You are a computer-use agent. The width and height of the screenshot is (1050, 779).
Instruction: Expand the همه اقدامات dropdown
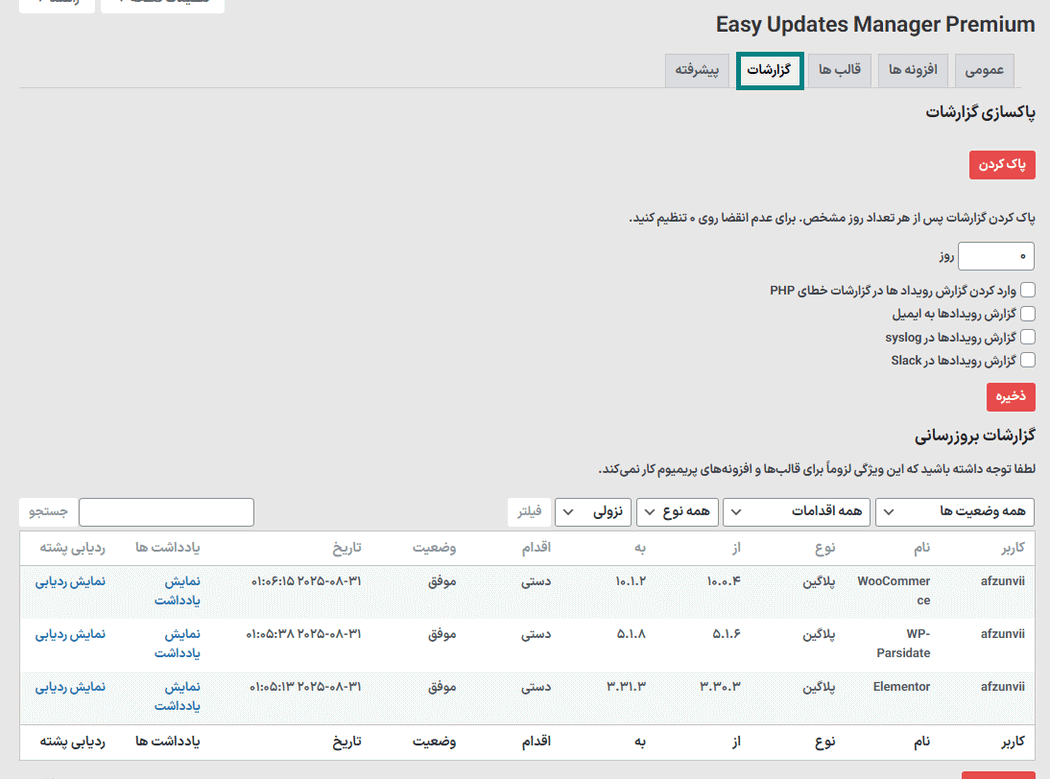796,512
